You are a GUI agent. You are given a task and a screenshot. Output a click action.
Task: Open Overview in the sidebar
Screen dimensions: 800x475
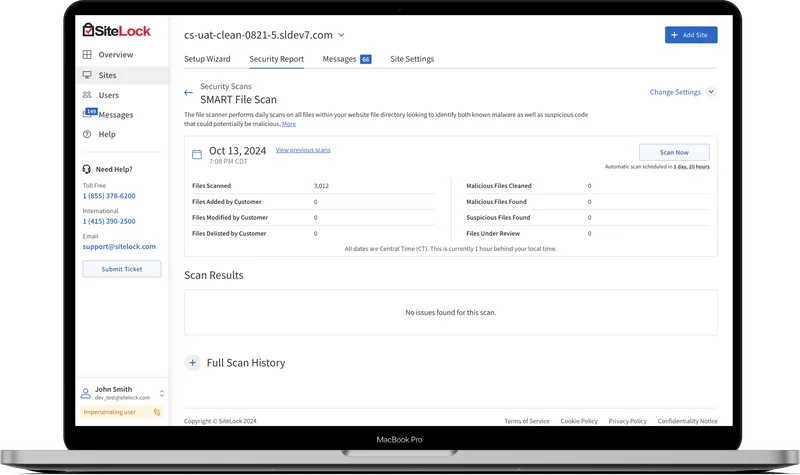116,55
